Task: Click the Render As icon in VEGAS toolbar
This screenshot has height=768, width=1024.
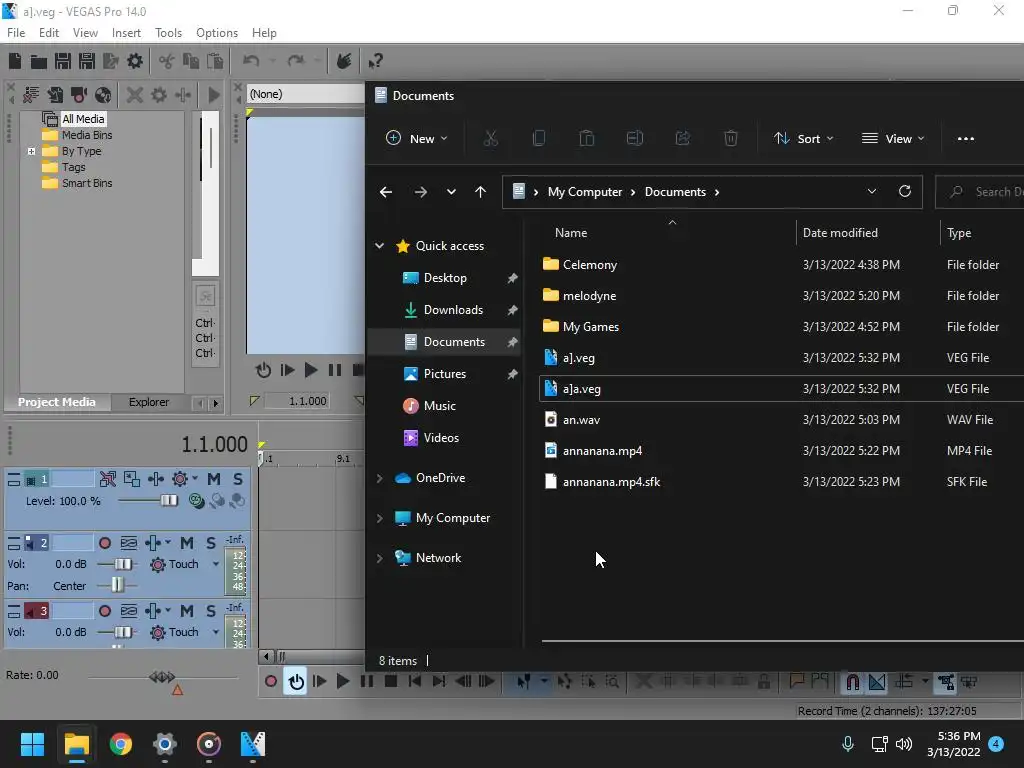Action: (x=111, y=61)
